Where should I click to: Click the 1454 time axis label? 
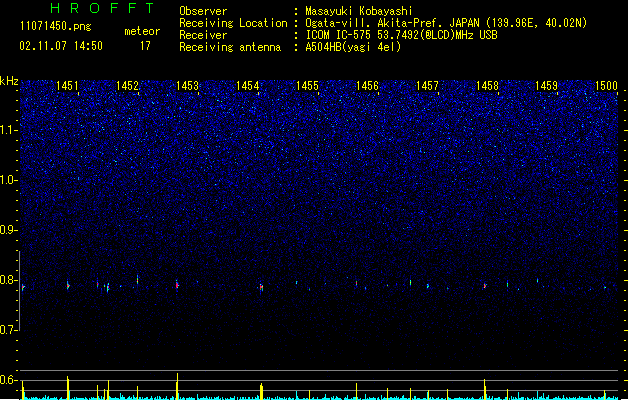click(x=248, y=86)
